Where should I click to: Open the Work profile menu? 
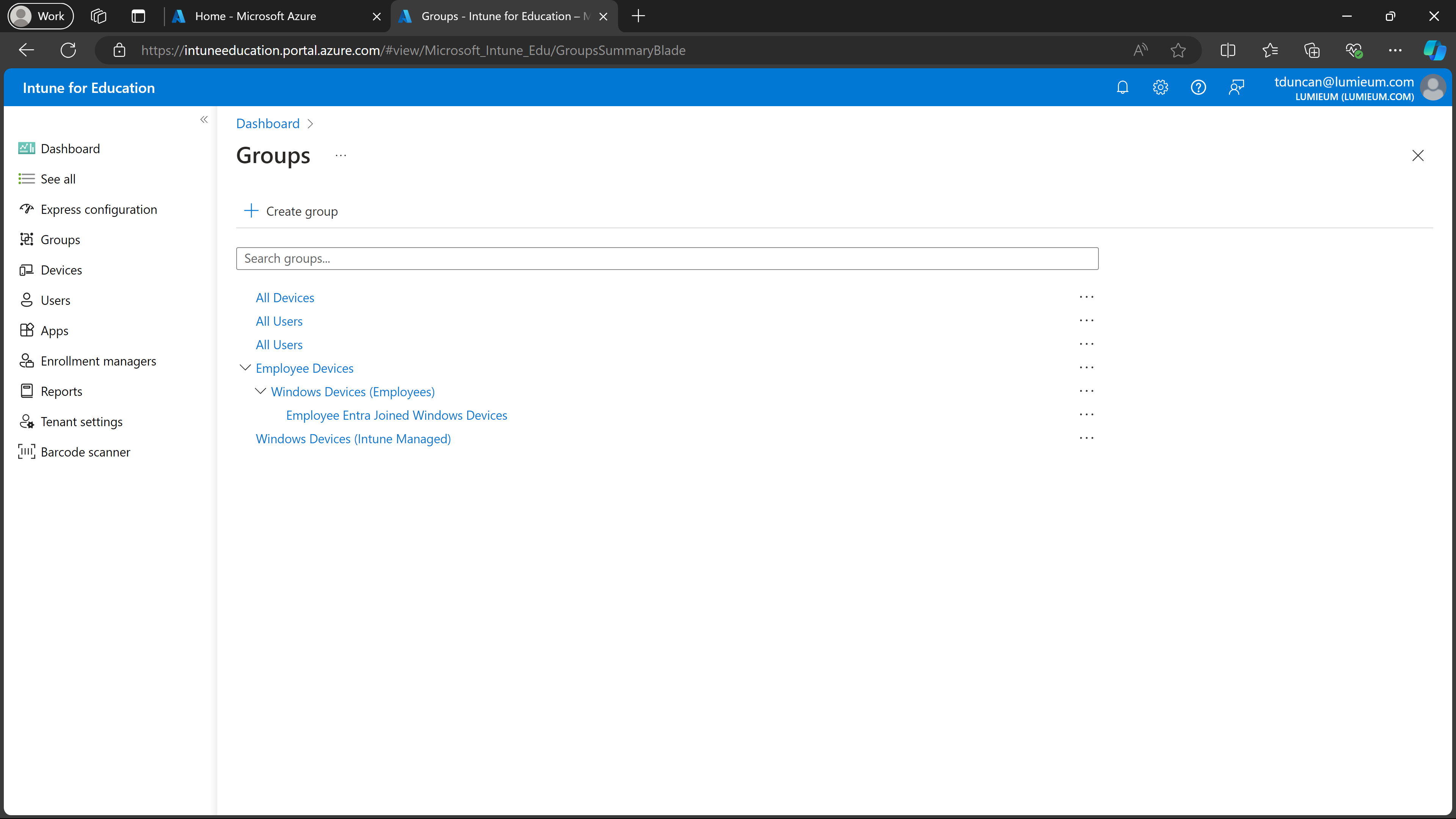(40, 16)
